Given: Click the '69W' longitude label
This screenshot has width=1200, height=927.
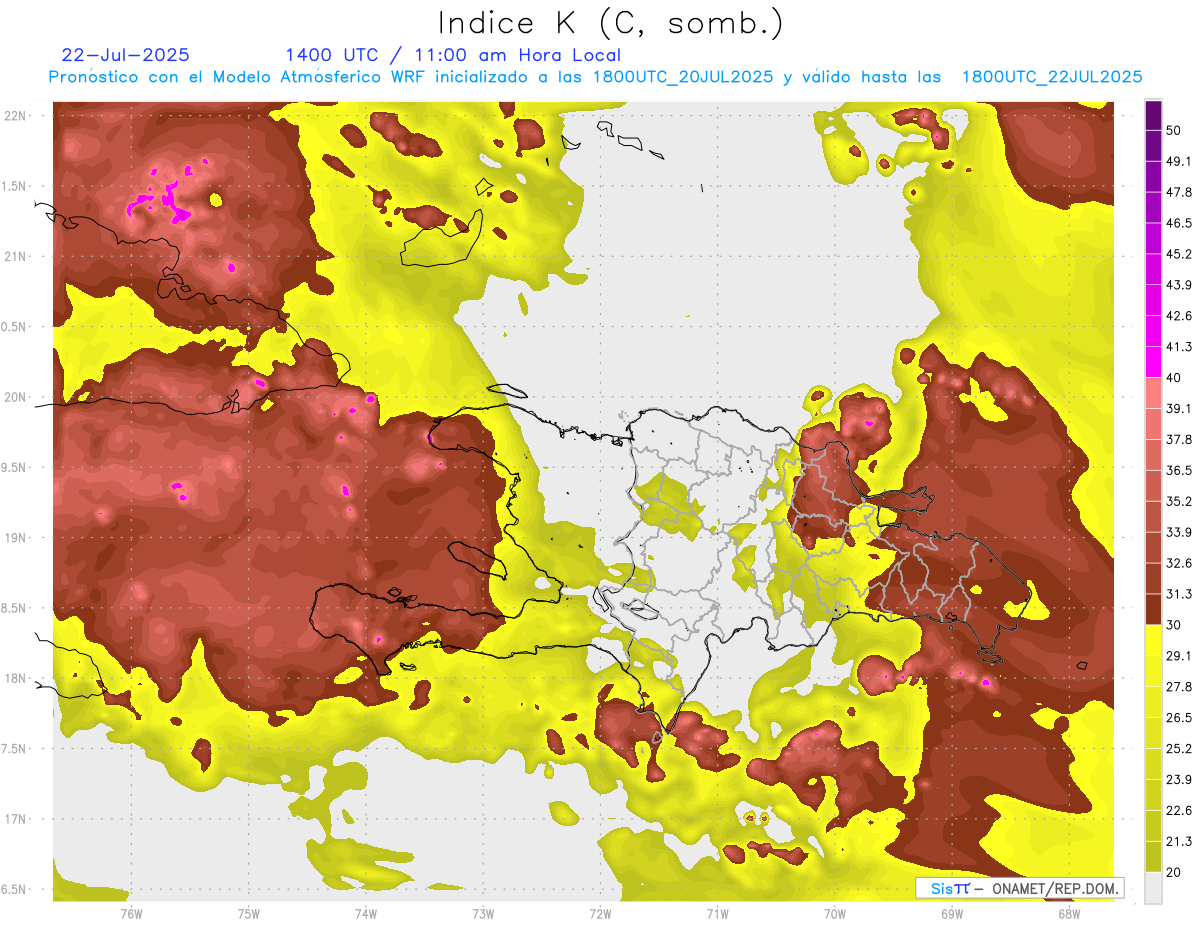Looking at the screenshot, I should coord(952,914).
